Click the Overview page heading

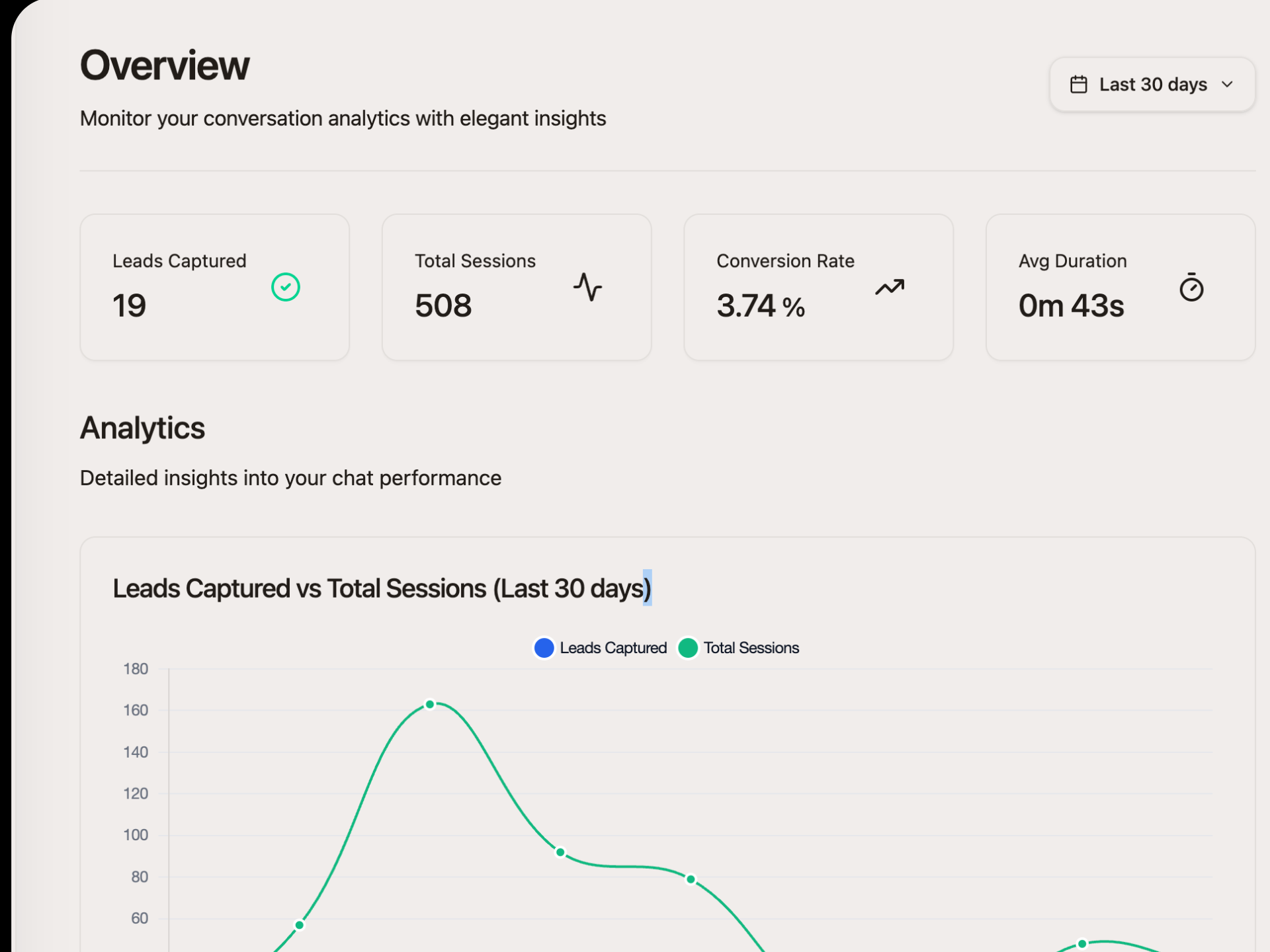click(165, 64)
